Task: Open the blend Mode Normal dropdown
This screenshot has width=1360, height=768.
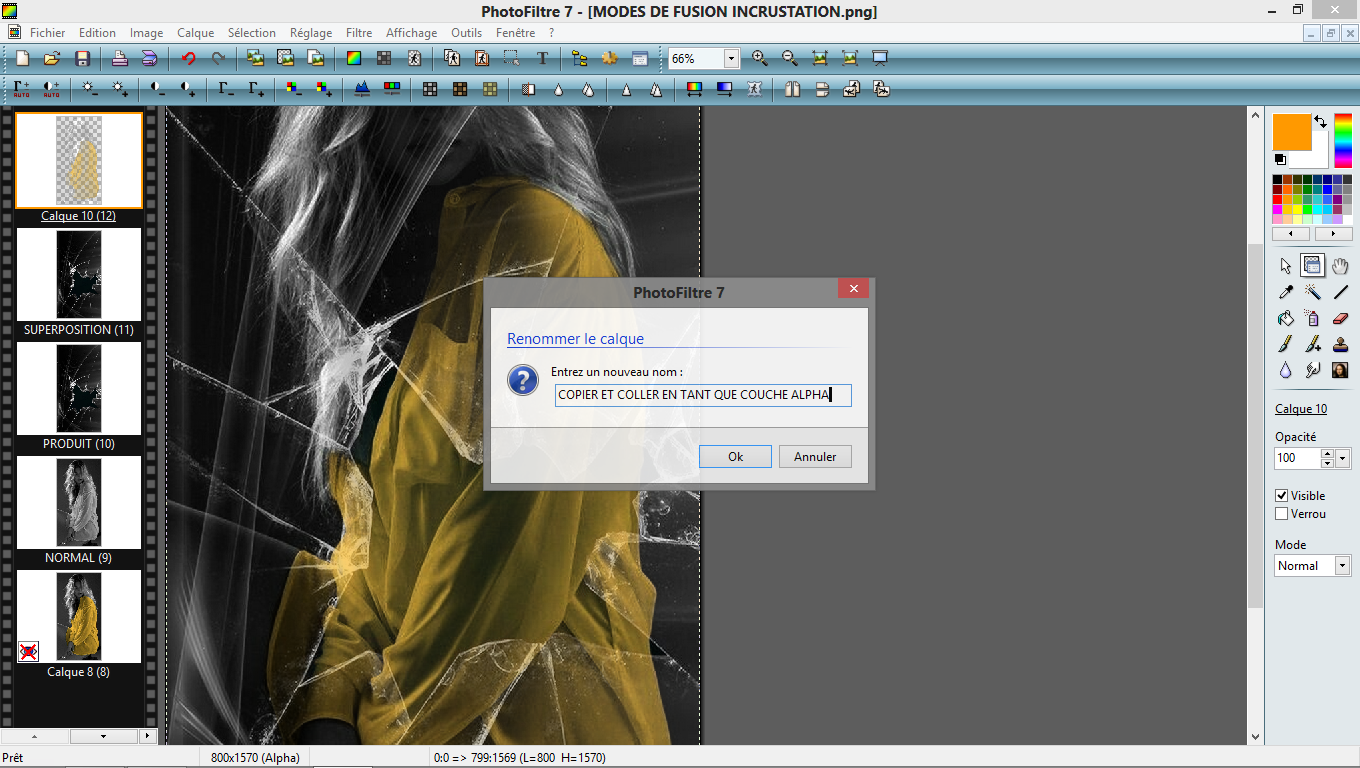Action: pos(1343,566)
